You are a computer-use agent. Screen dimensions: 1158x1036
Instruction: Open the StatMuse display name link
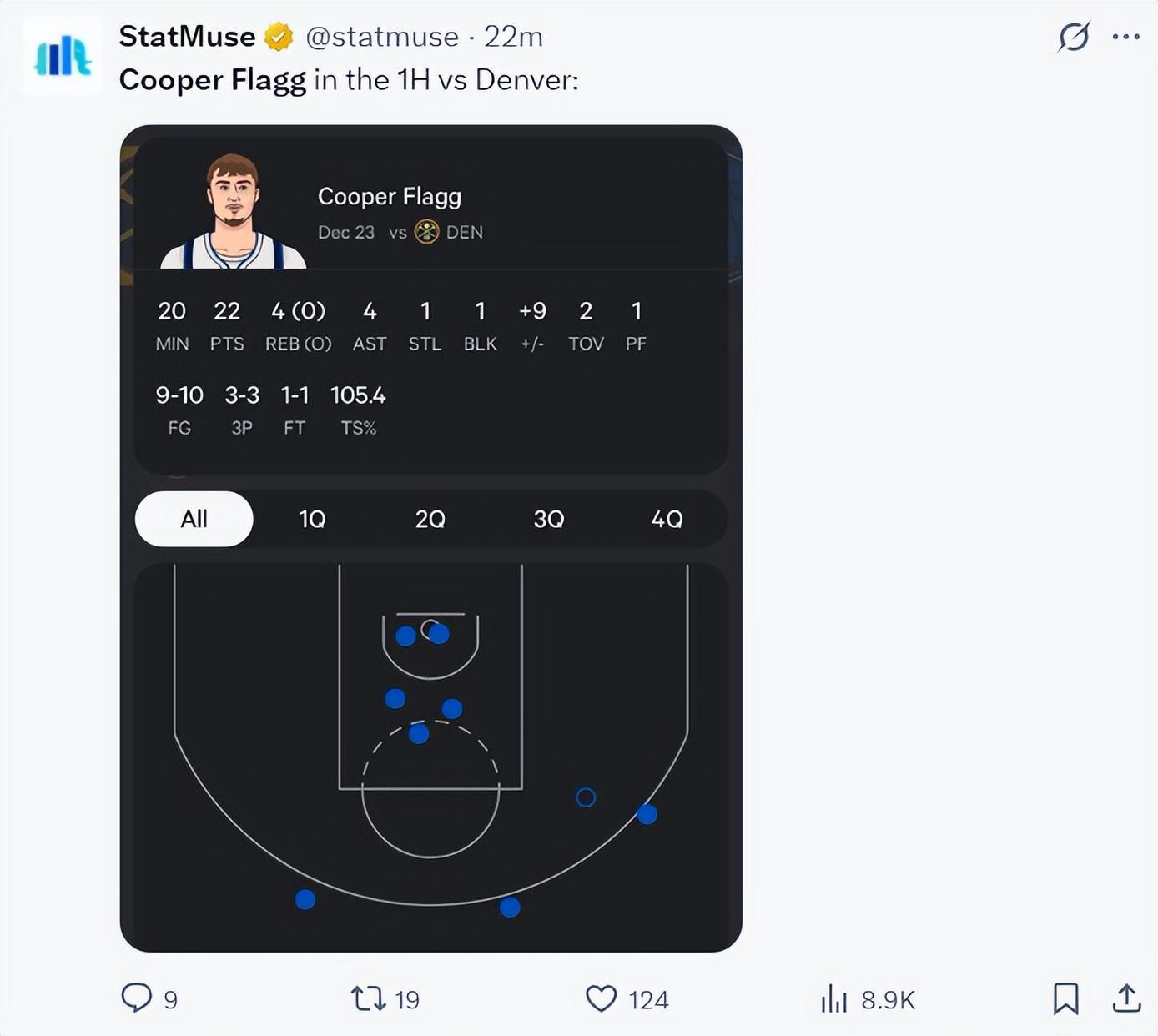[x=187, y=37]
